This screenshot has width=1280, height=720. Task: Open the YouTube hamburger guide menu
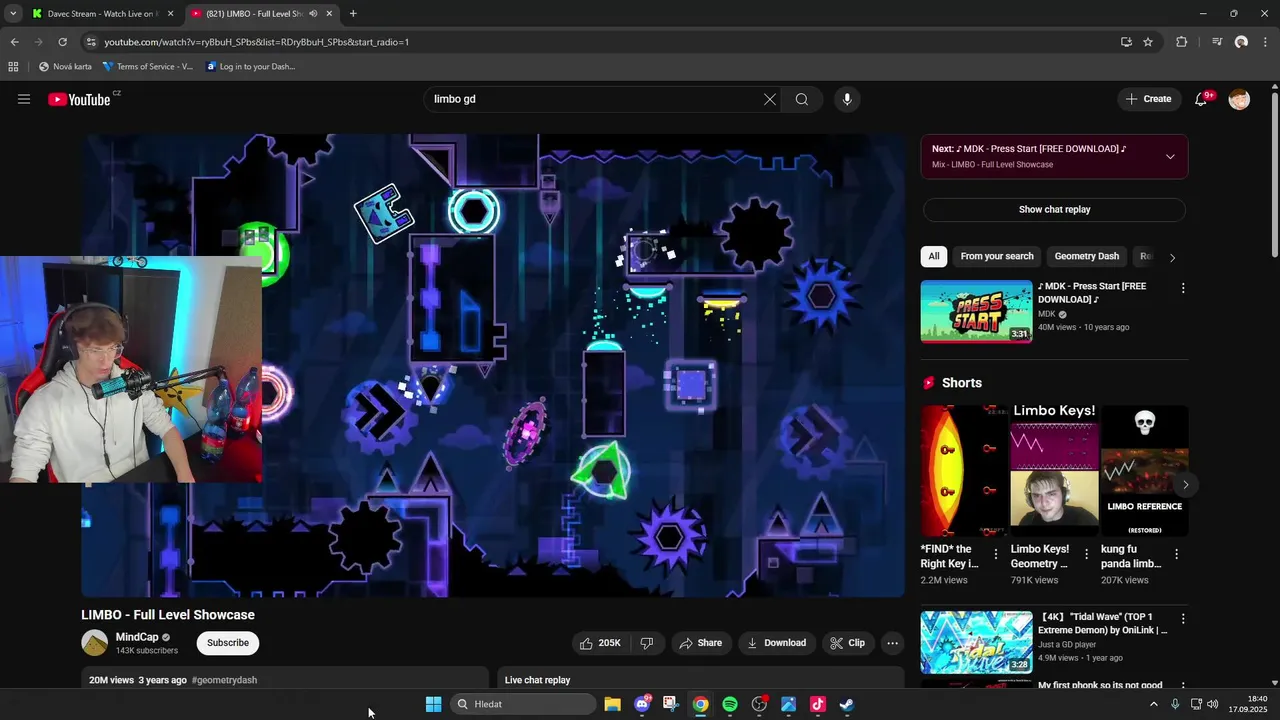pyautogui.click(x=24, y=99)
